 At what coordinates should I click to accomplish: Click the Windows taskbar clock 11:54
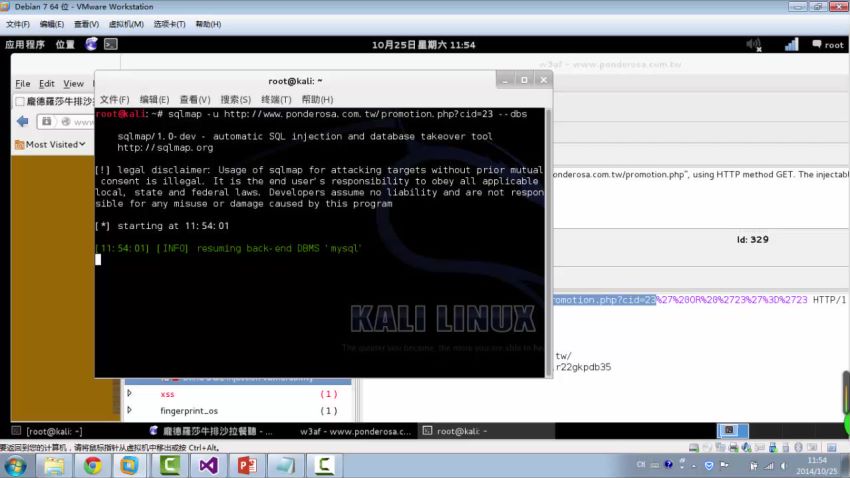[x=816, y=466]
